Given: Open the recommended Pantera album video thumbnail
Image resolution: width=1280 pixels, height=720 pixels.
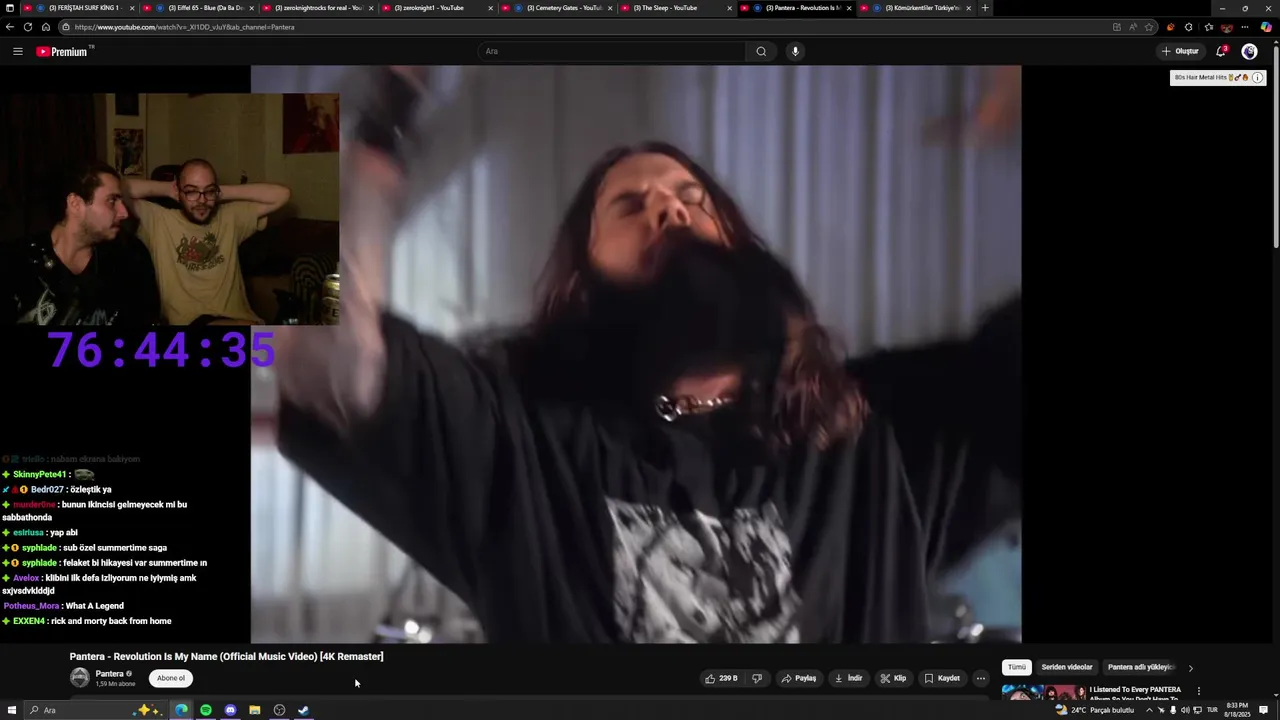Looking at the screenshot, I should click(1044, 692).
